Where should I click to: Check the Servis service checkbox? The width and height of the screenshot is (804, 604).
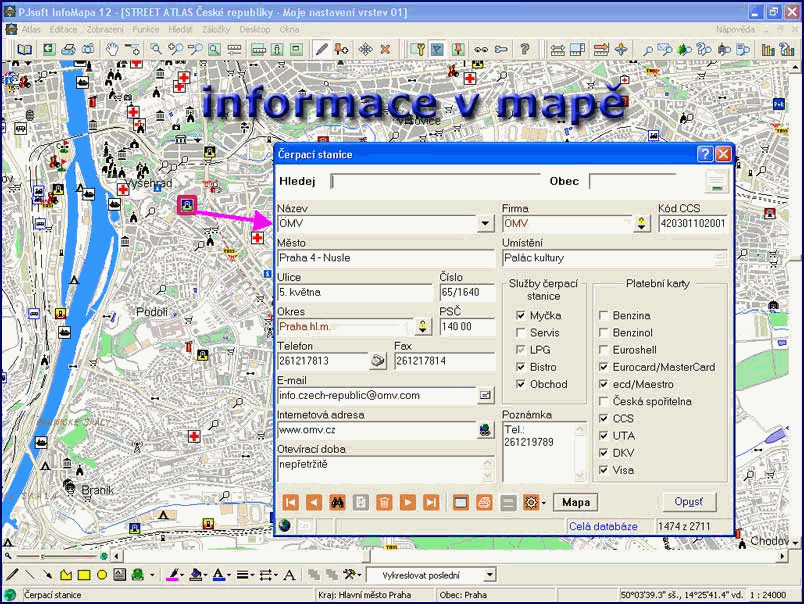point(520,333)
